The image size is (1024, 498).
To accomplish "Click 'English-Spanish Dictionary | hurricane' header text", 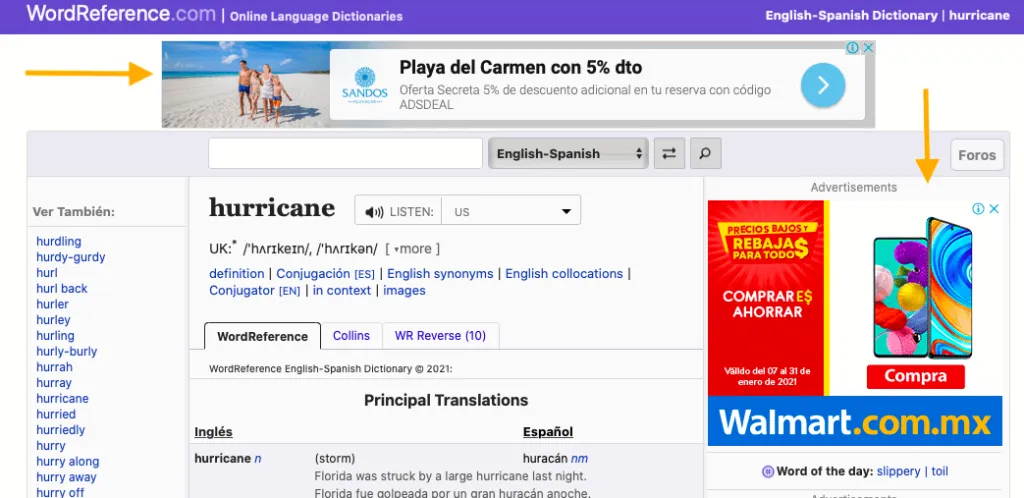I will click(888, 15).
